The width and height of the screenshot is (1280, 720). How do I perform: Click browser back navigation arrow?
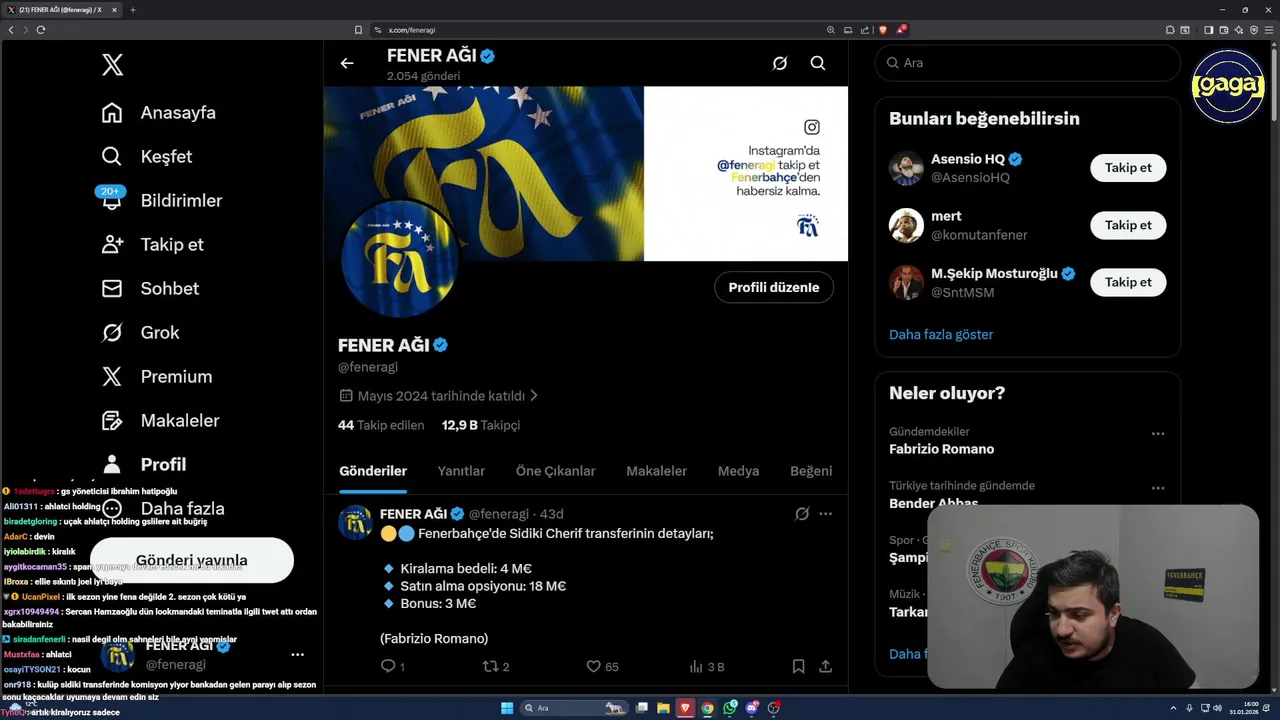coord(11,30)
